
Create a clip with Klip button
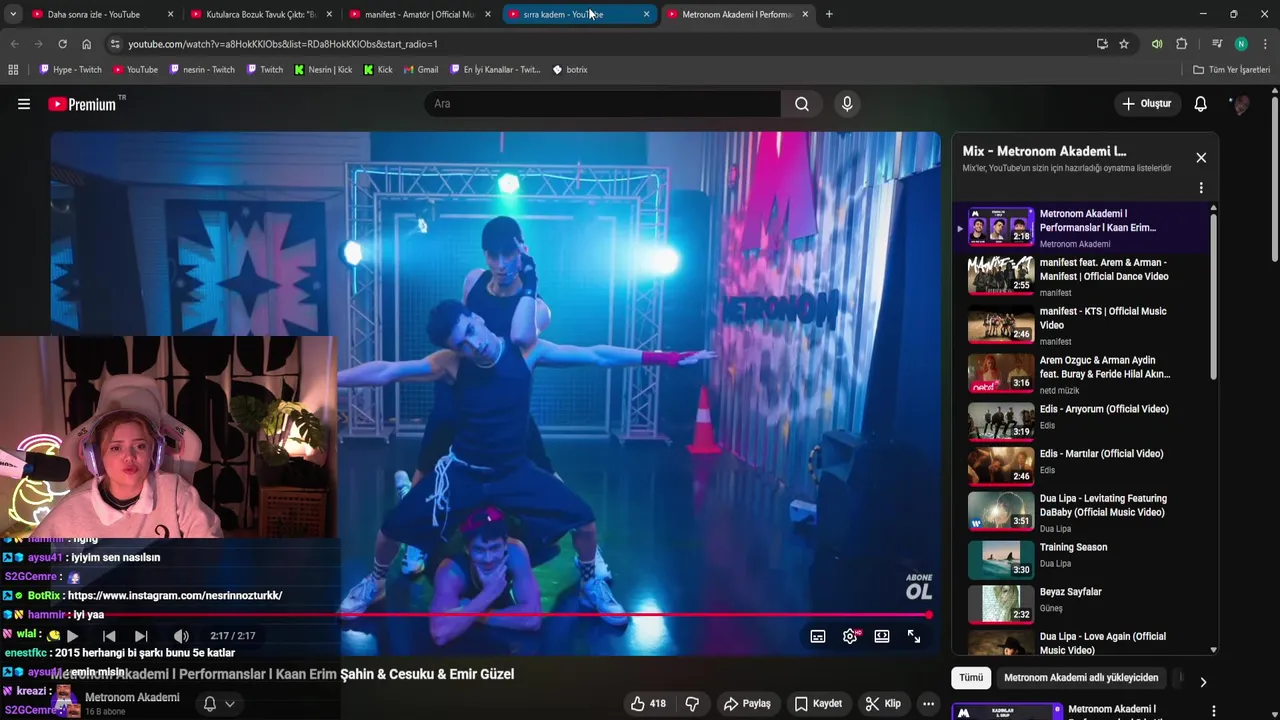tap(883, 704)
